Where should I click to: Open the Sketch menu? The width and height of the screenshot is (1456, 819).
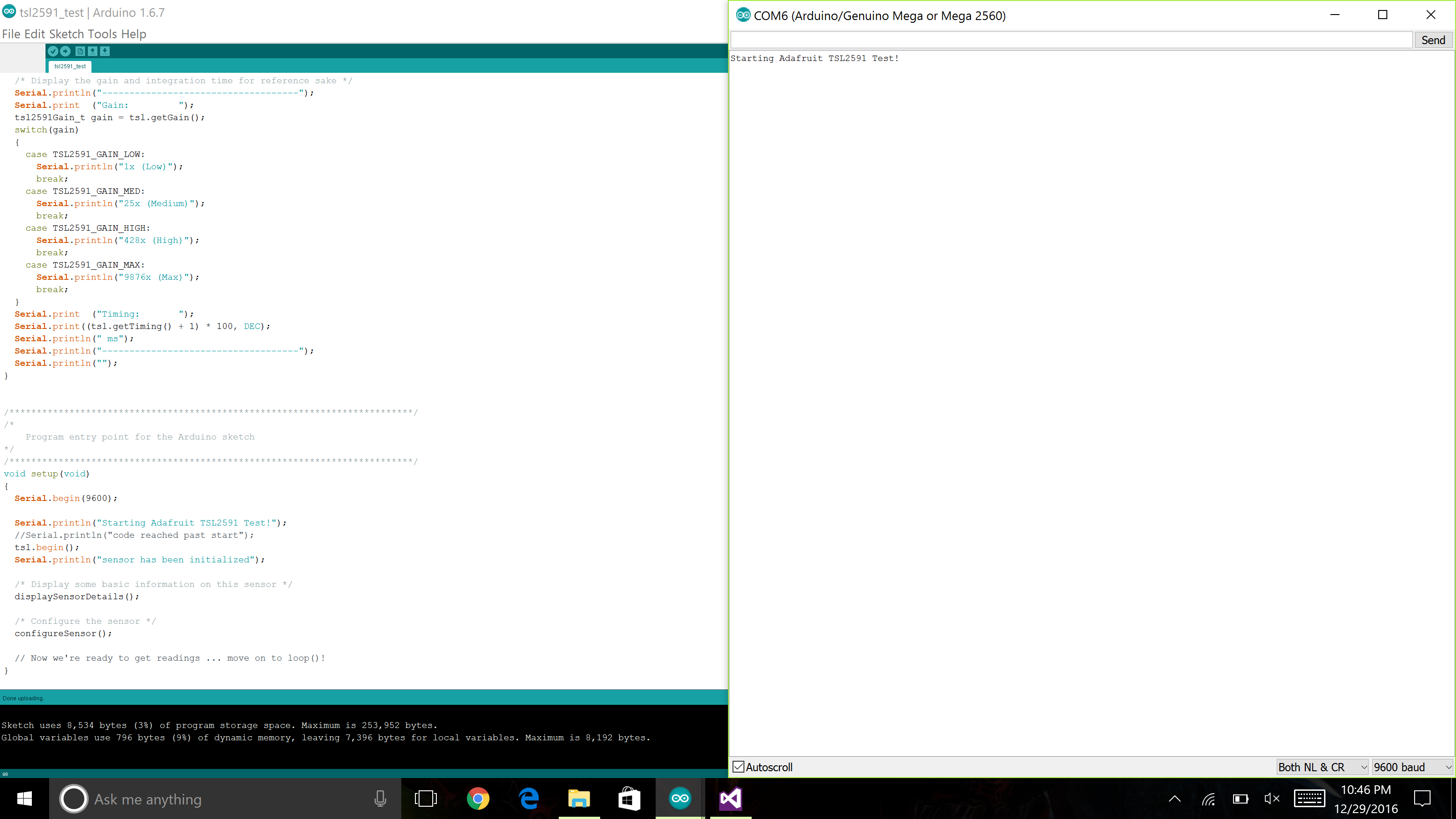[66, 34]
